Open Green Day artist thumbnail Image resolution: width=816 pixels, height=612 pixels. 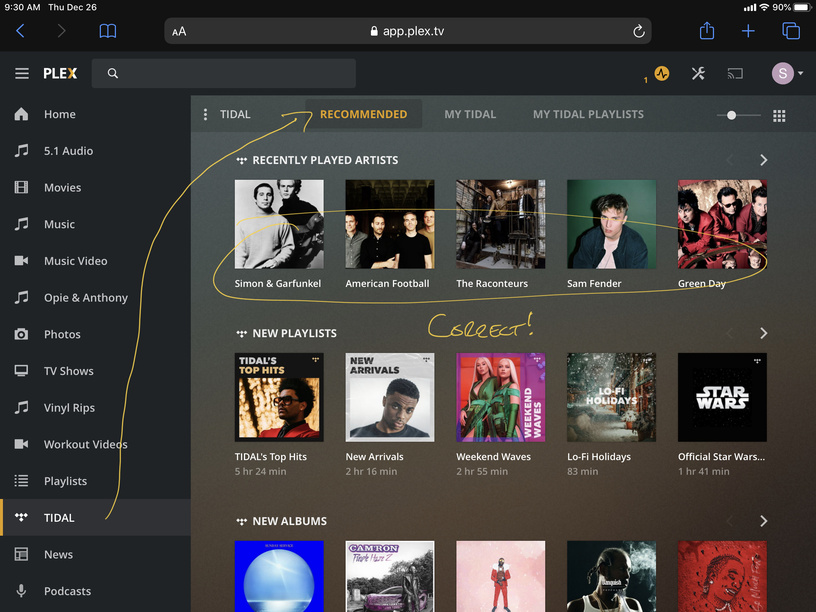(x=722, y=224)
